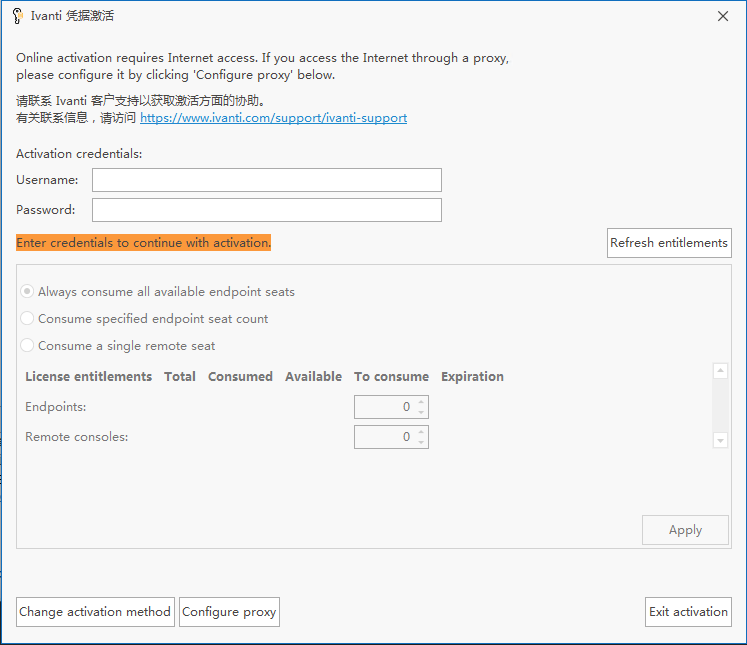
Task: Click the 'Total' column header
Action: (x=180, y=376)
